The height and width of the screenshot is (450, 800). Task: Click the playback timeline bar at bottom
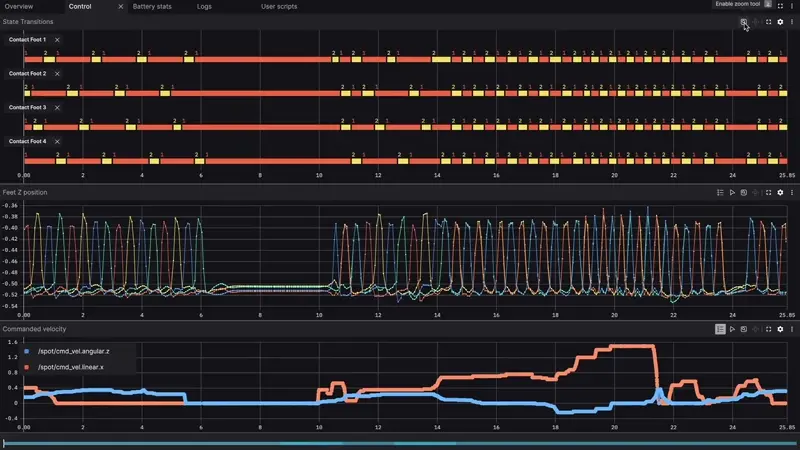coord(400,443)
